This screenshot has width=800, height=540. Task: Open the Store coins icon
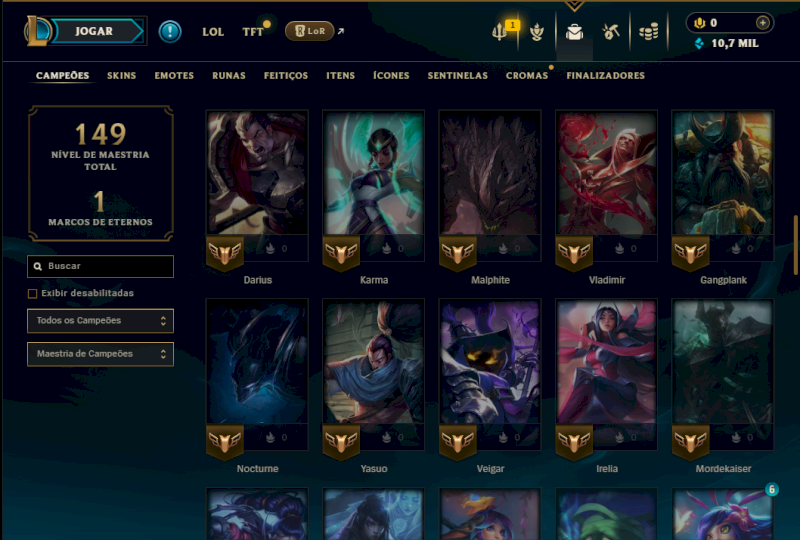648,32
